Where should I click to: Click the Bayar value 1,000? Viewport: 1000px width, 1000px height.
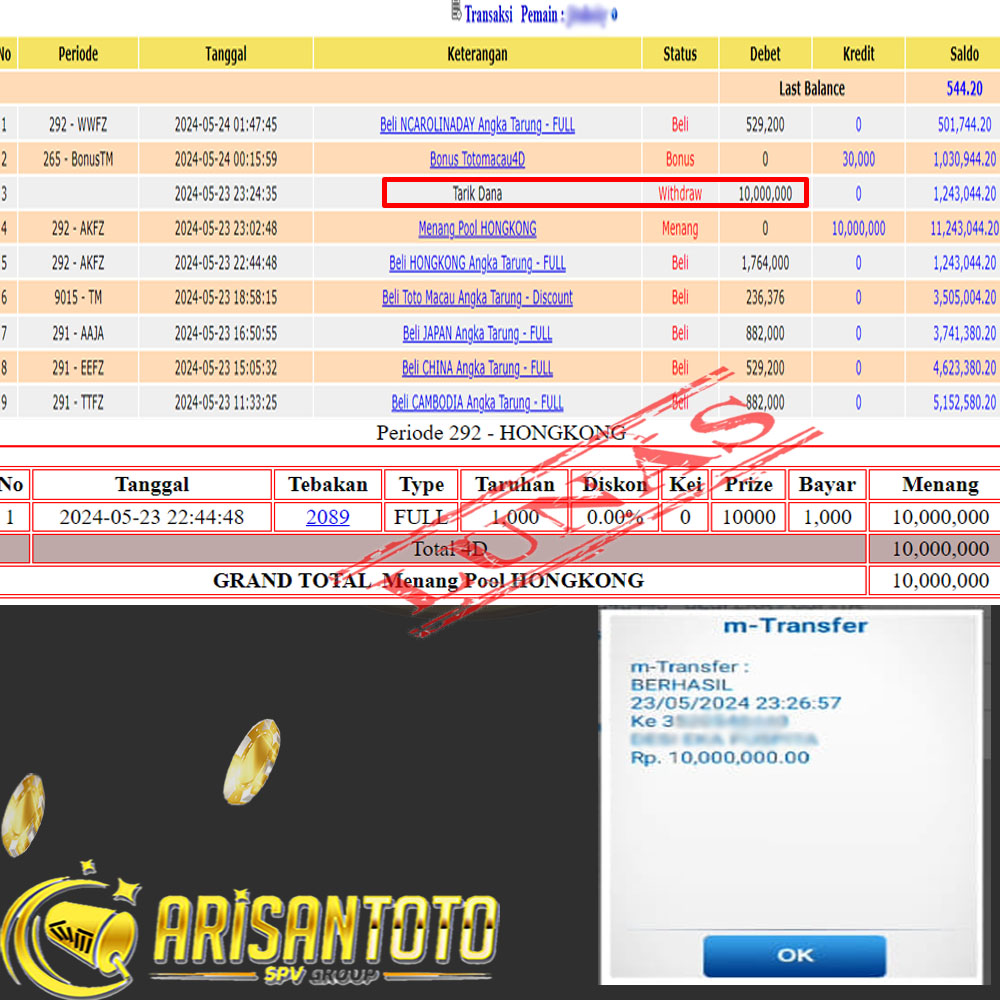[x=827, y=517]
